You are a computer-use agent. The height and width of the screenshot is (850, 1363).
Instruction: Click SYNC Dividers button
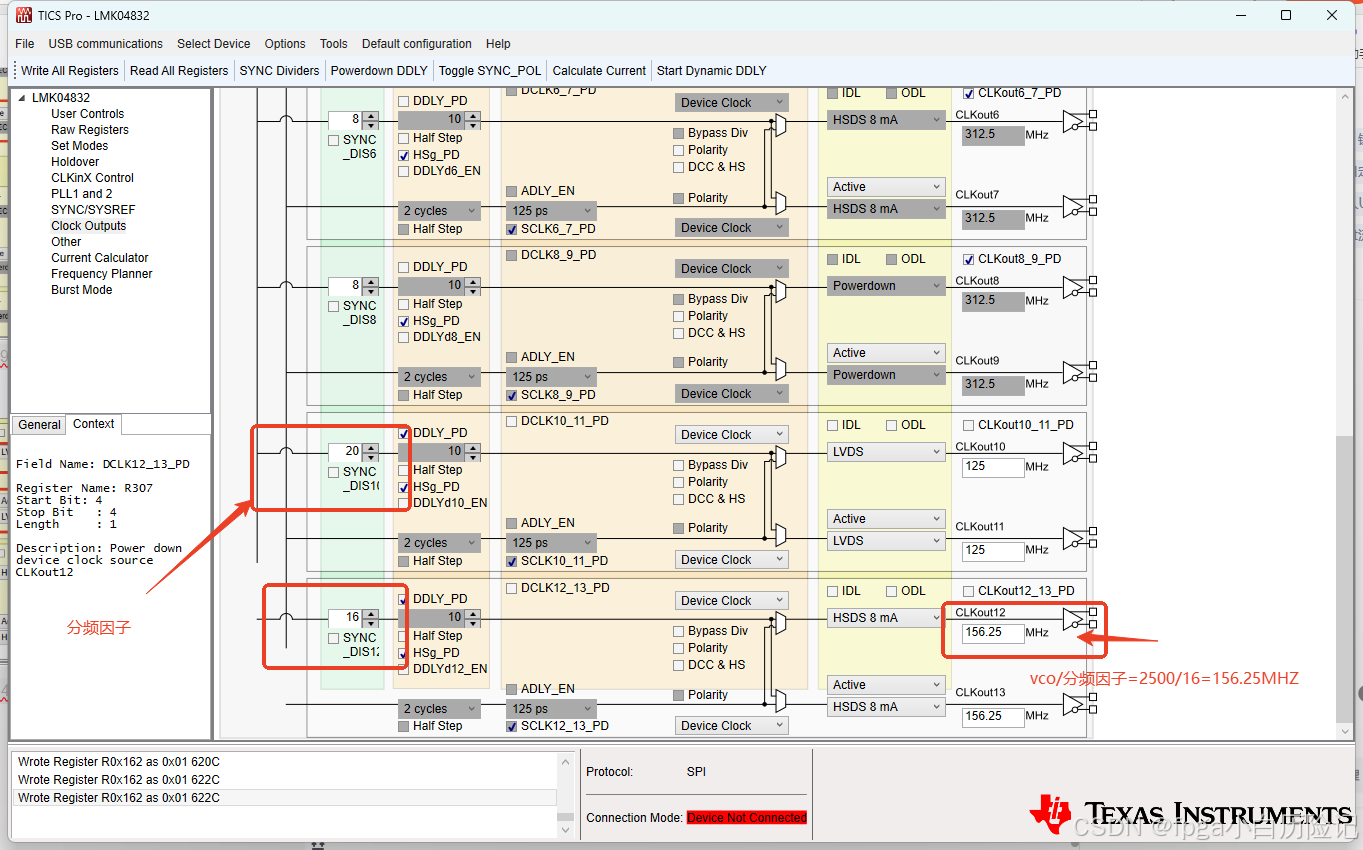[279, 71]
